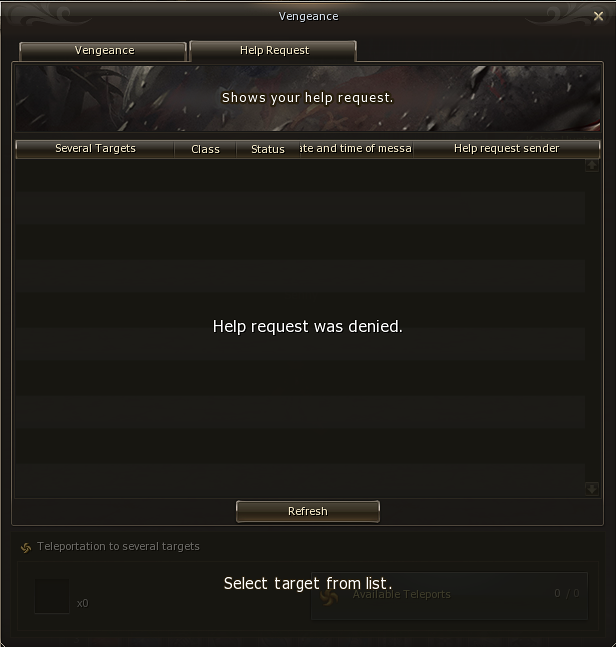
Task: Click the scroll down arrow of the list
Action: point(592,489)
